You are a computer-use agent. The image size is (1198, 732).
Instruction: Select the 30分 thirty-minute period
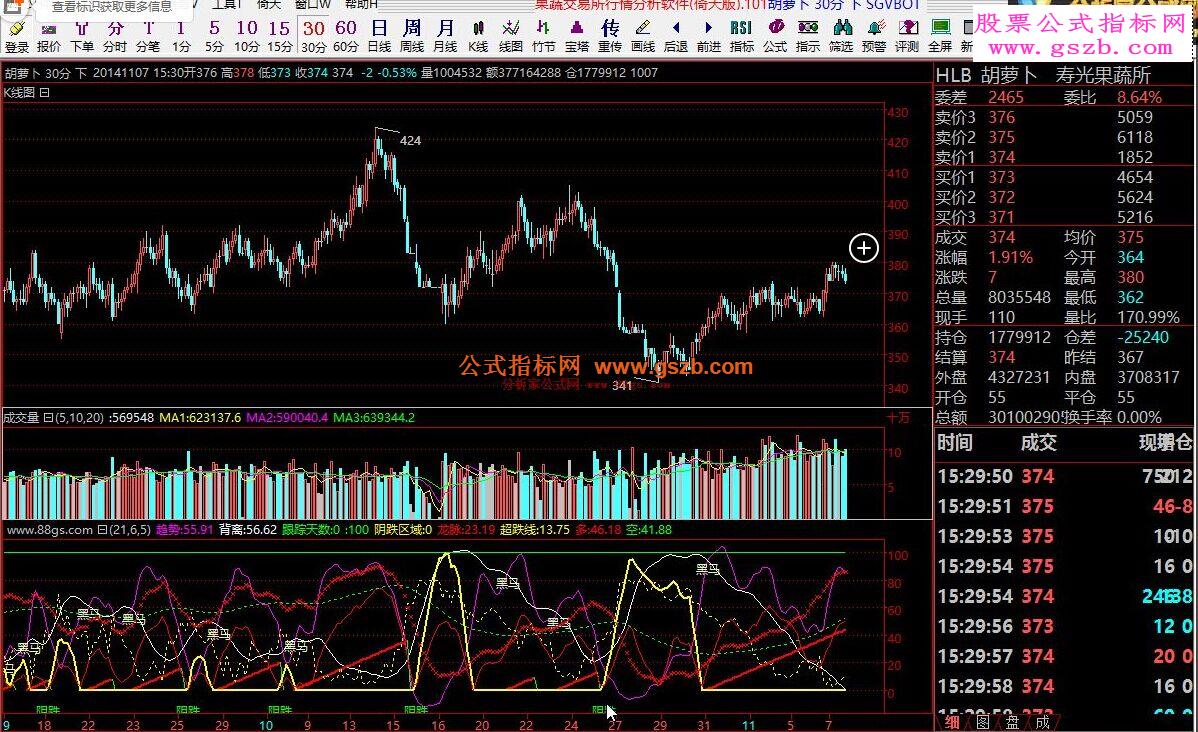pyautogui.click(x=313, y=37)
